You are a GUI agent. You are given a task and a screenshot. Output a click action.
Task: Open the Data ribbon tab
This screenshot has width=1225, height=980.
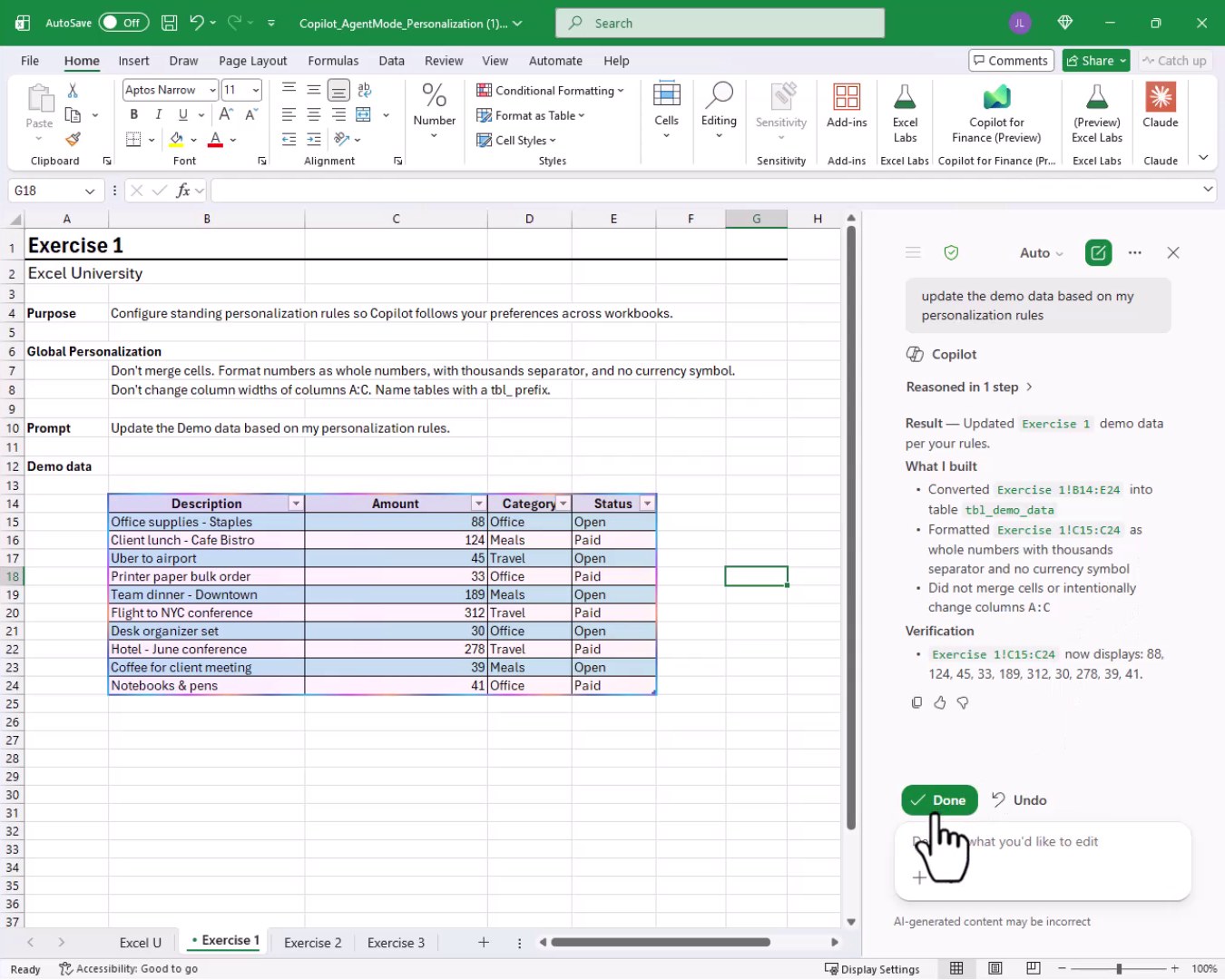pos(392,61)
